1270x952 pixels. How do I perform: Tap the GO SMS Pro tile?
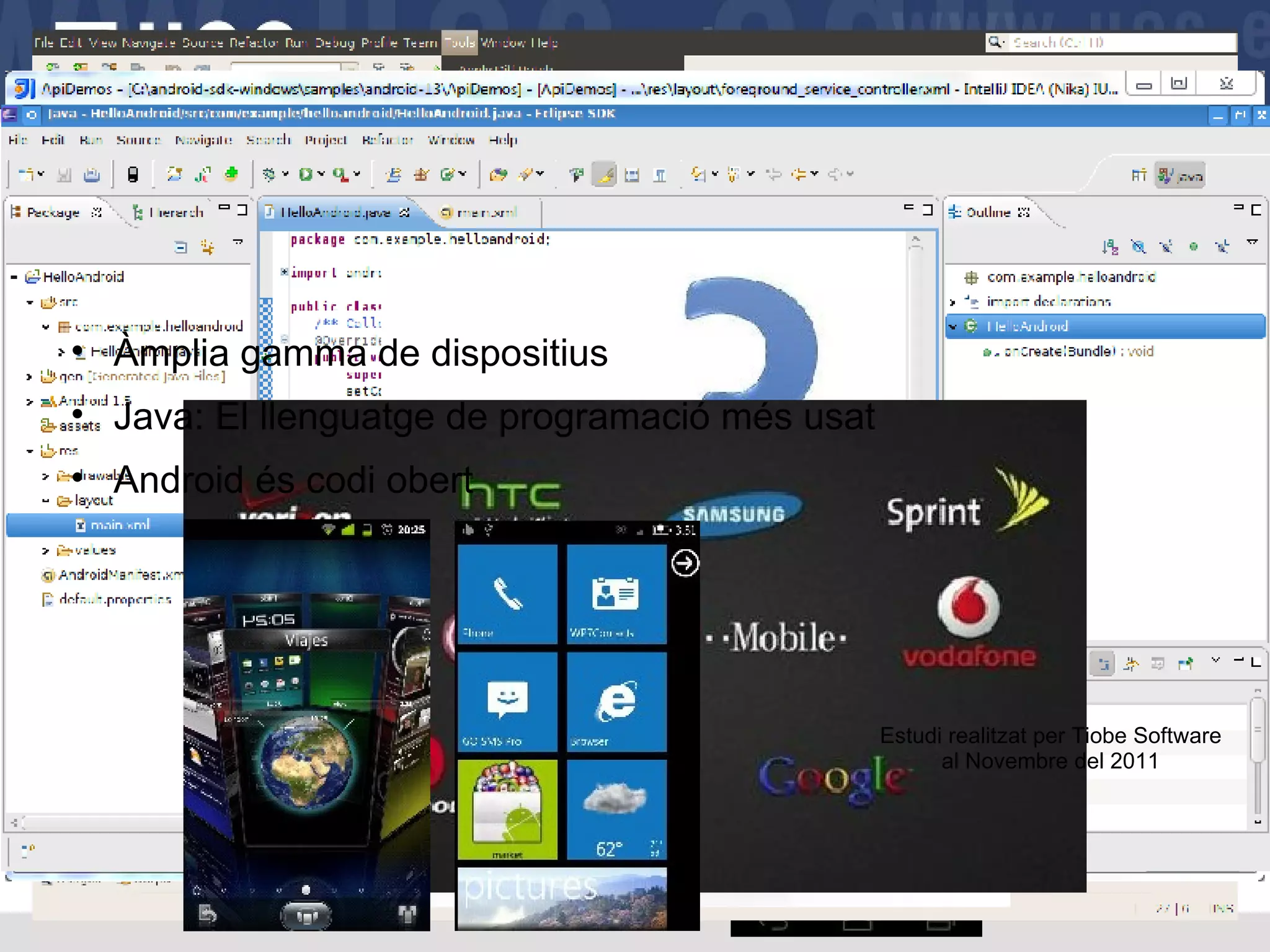(x=507, y=702)
